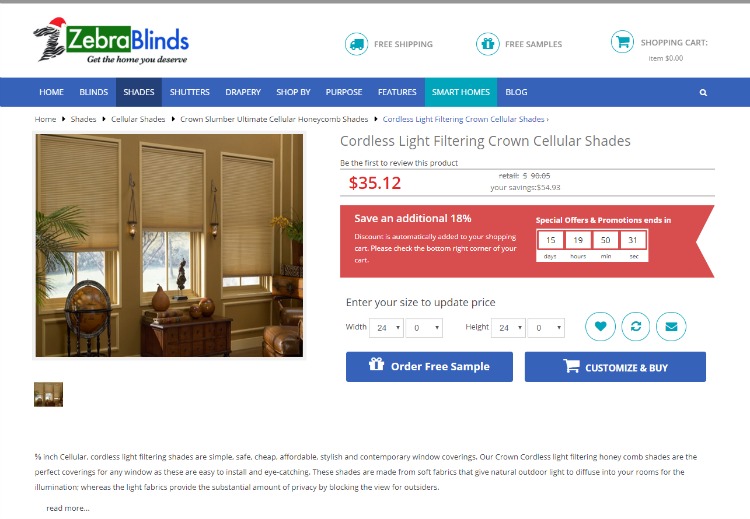Open the shopping cart icon
Viewport: 750px width, 519px height.
(622, 42)
